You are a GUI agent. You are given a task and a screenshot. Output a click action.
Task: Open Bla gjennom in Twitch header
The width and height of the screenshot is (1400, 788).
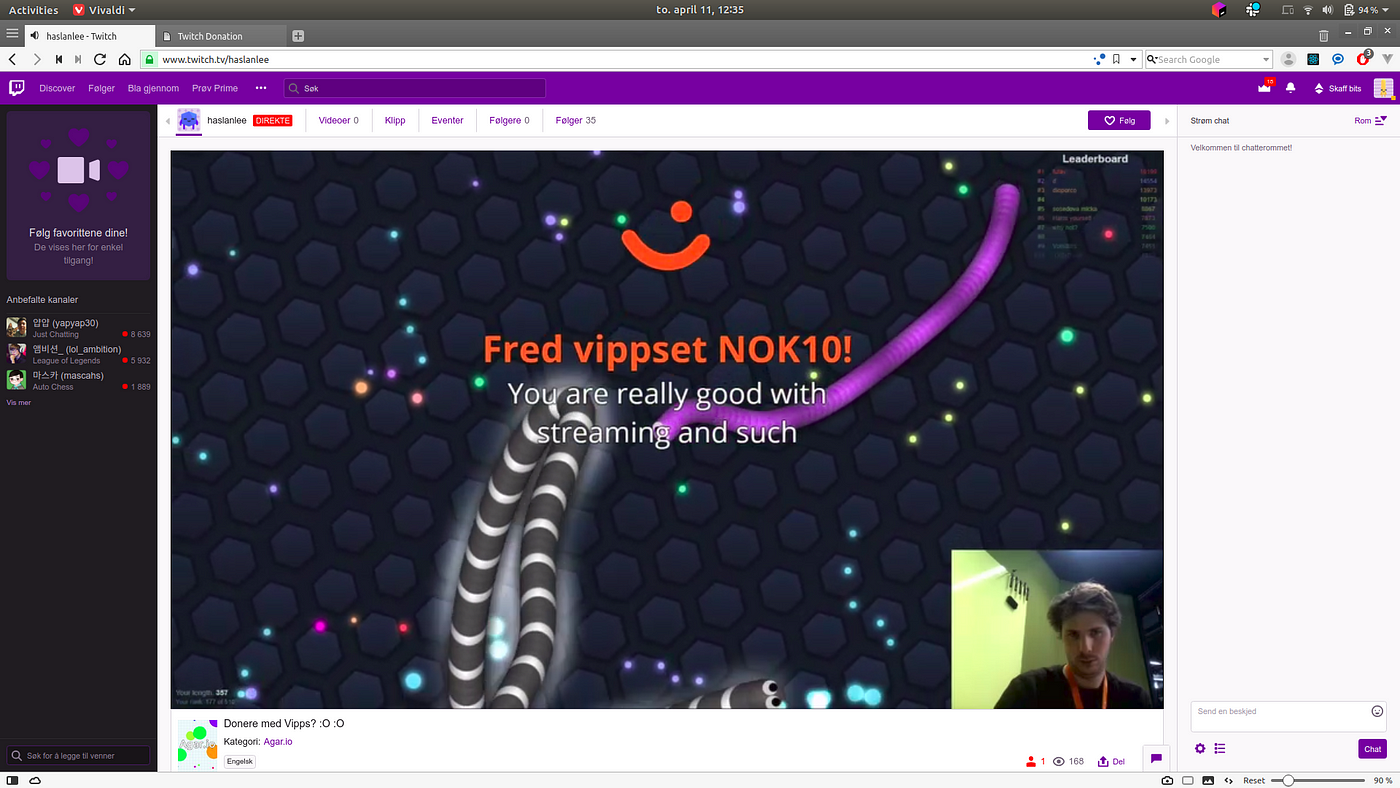(151, 88)
